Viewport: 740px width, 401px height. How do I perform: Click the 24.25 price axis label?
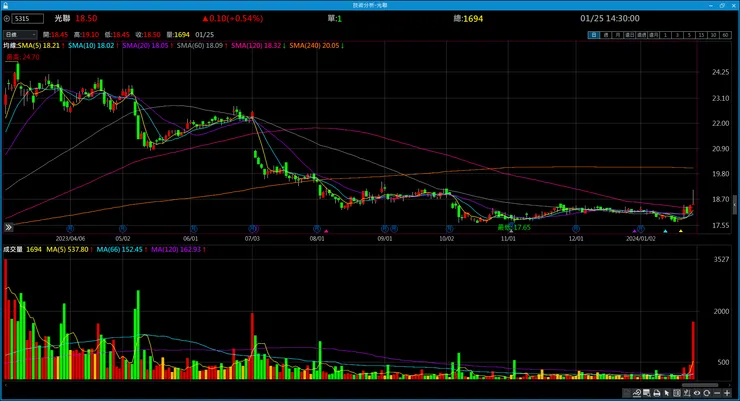pyautogui.click(x=720, y=72)
